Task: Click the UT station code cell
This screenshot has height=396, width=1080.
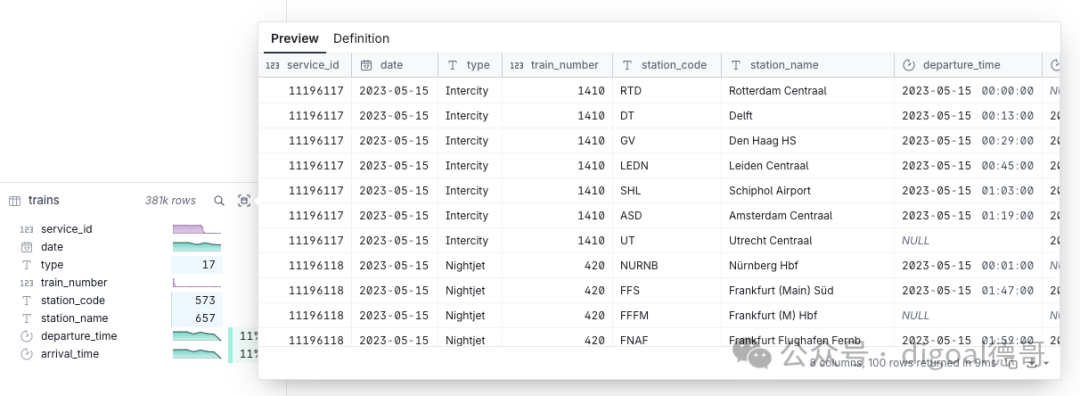Action: (x=667, y=240)
